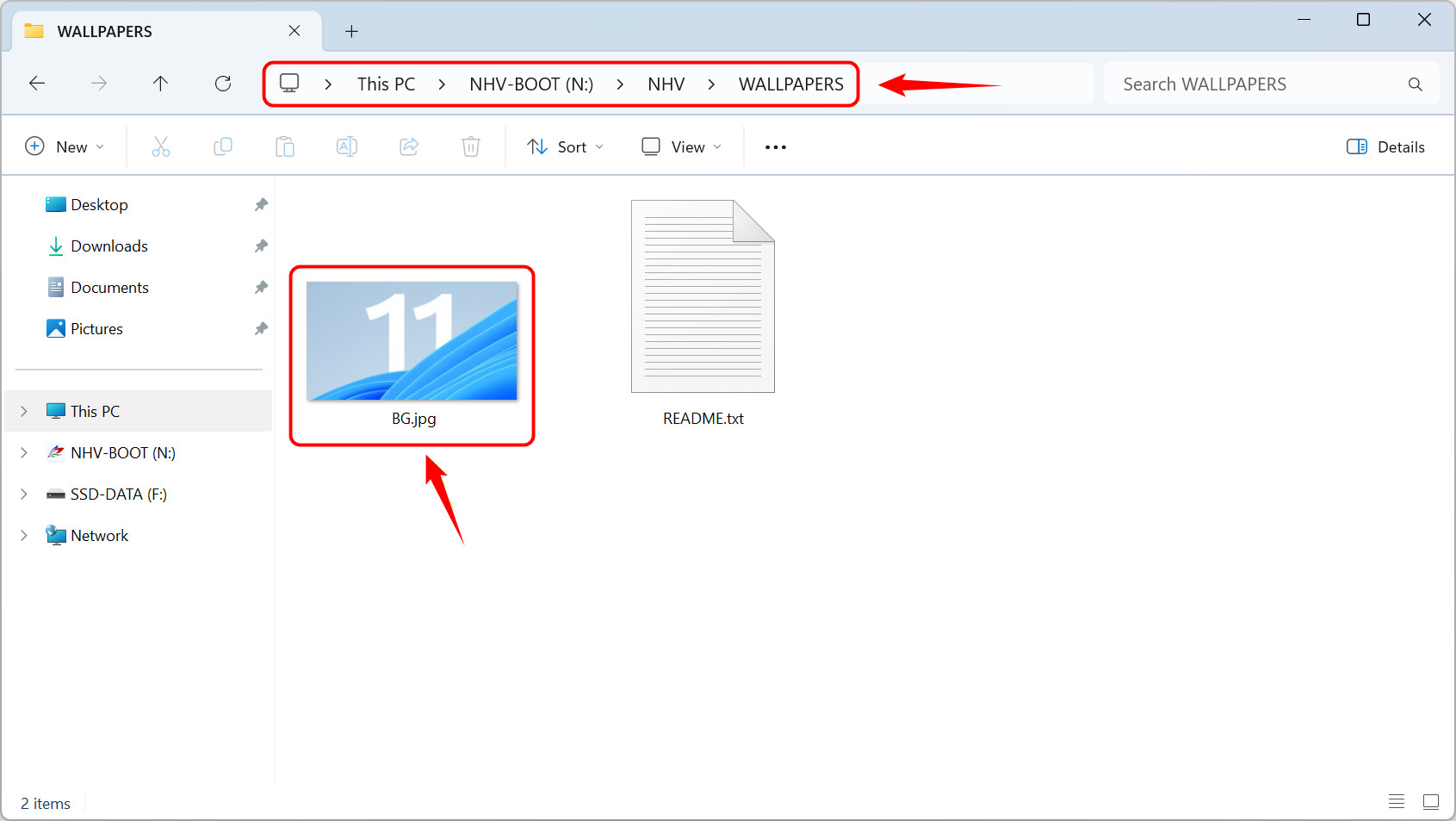This screenshot has height=821, width=1456.
Task: Toggle the Details pane
Action: click(x=1385, y=147)
